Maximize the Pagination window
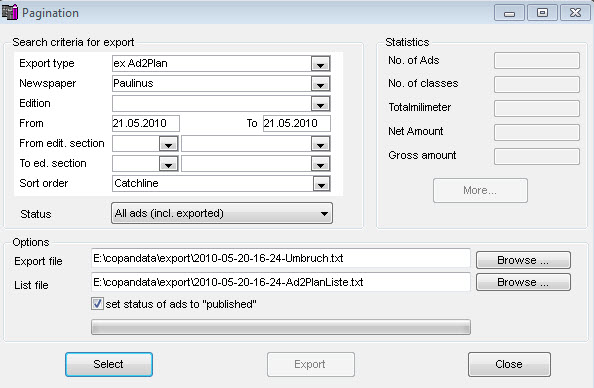594x388 pixels. tap(542, 13)
